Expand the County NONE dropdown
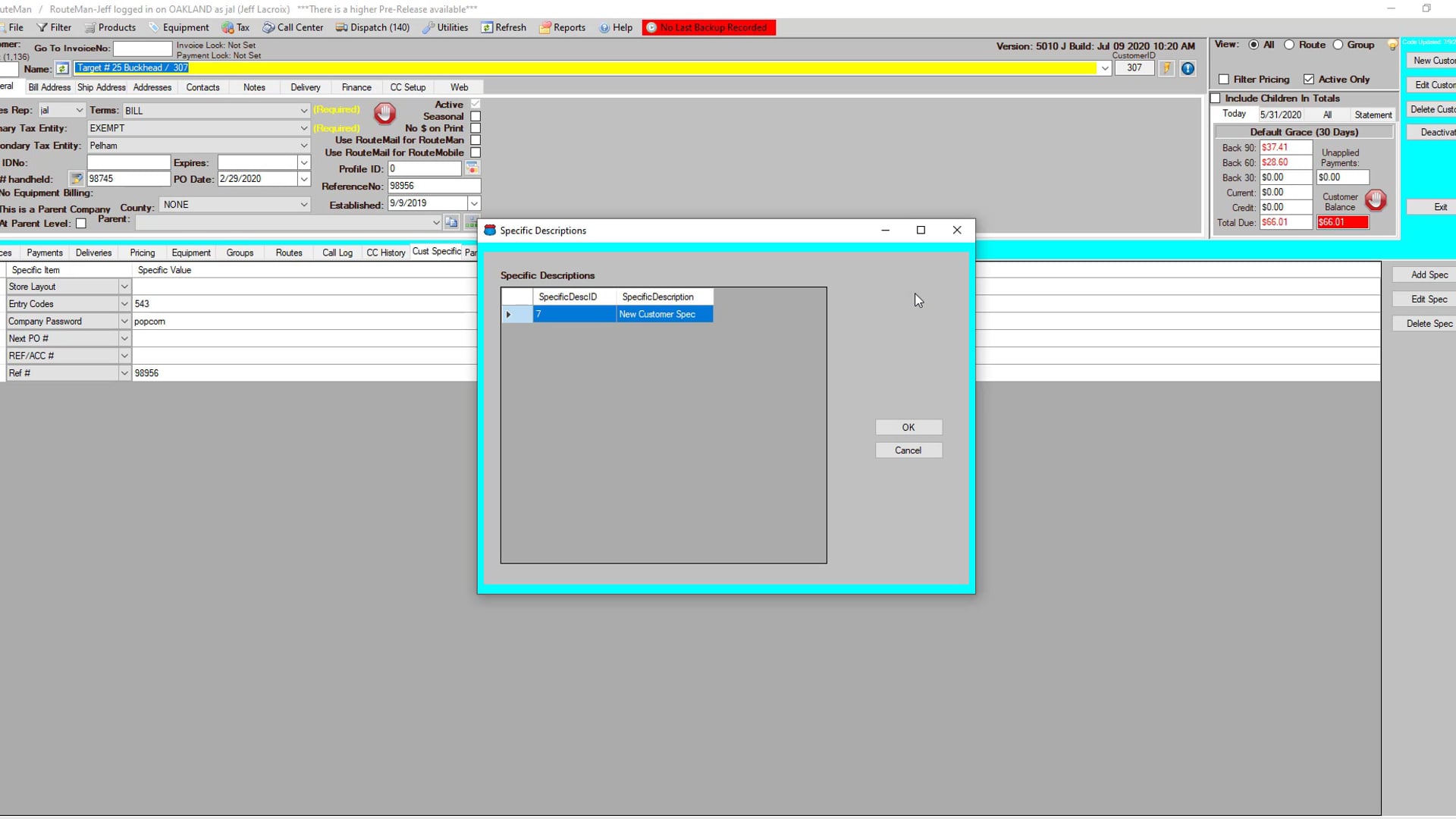The image size is (1456, 819). (x=303, y=205)
